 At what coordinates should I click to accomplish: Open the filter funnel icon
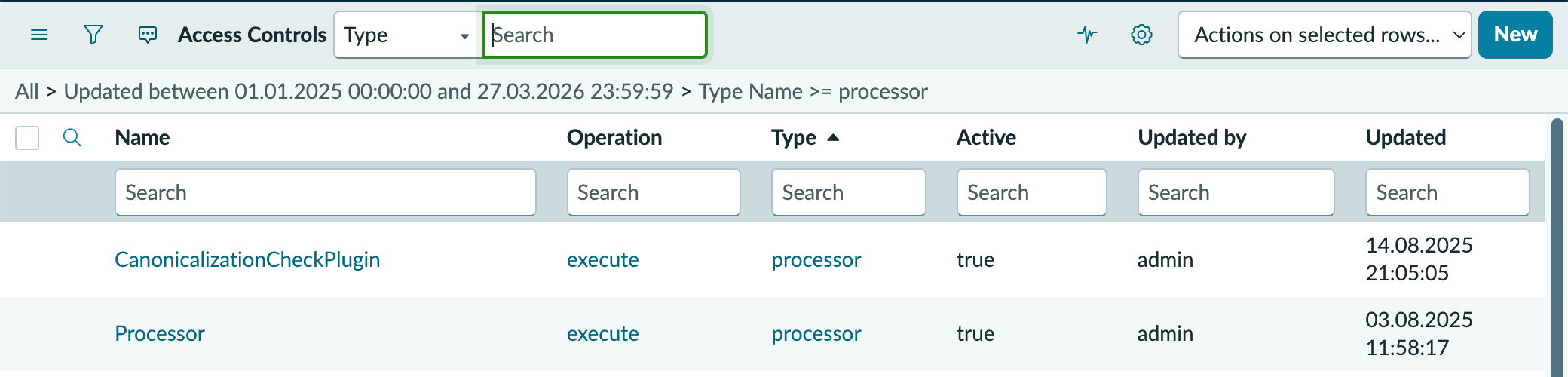(93, 35)
